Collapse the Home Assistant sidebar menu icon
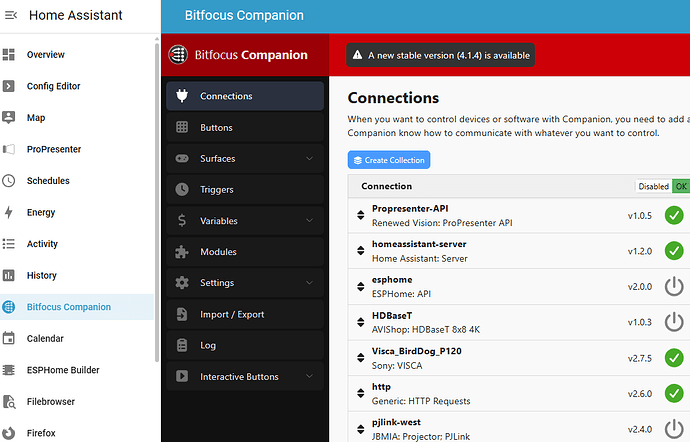Screen dimensions: 690x442 11,15
